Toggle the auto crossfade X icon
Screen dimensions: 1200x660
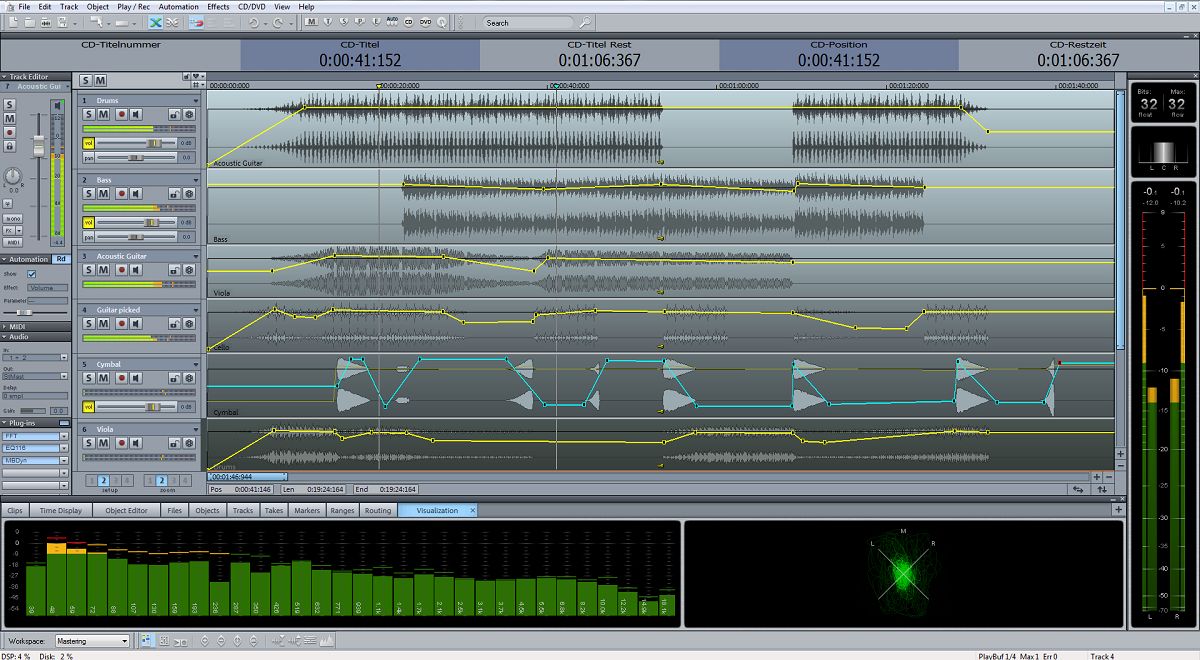tap(156, 22)
